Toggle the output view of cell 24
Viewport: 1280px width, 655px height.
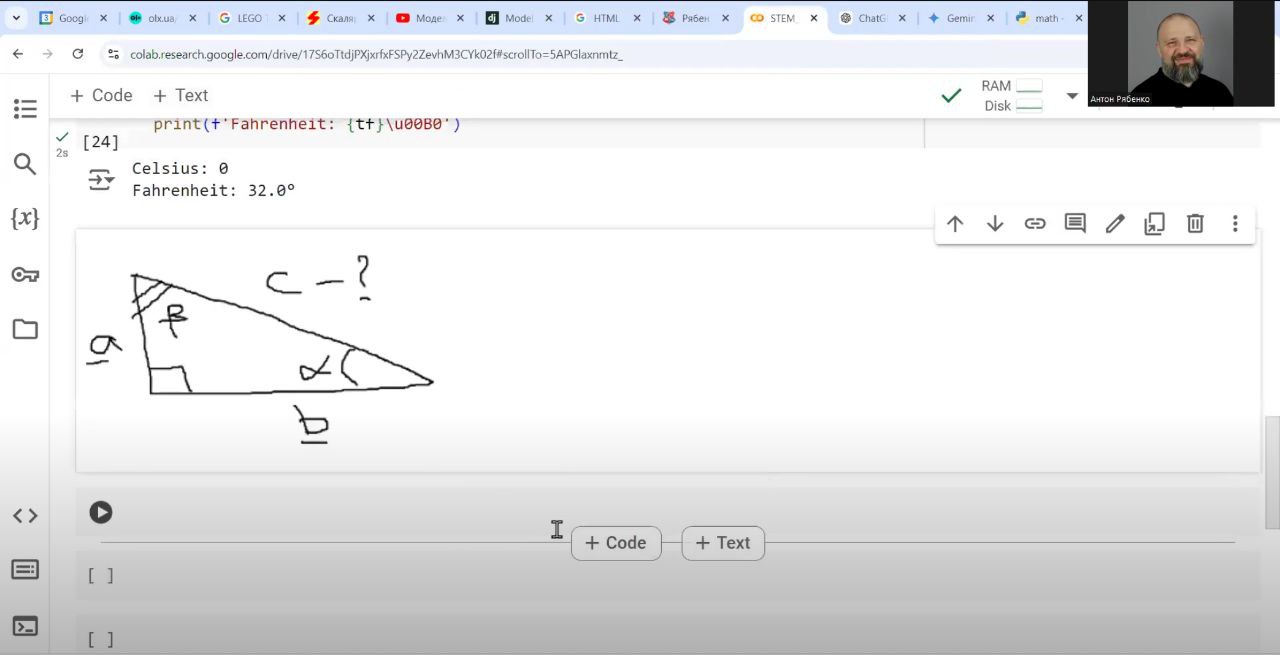[x=101, y=180]
